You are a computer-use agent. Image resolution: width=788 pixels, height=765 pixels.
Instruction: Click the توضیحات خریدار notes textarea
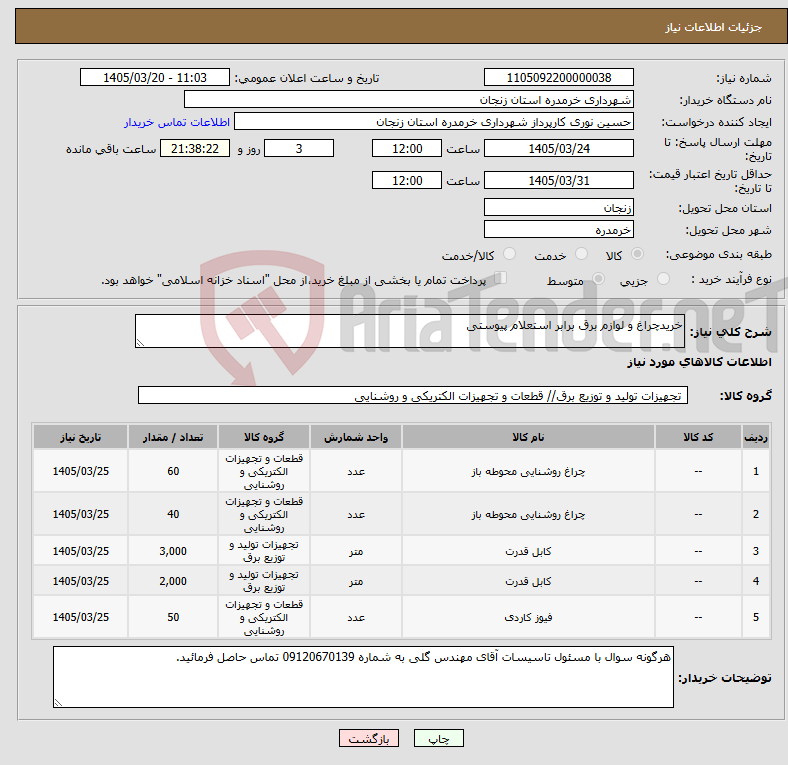(363, 677)
